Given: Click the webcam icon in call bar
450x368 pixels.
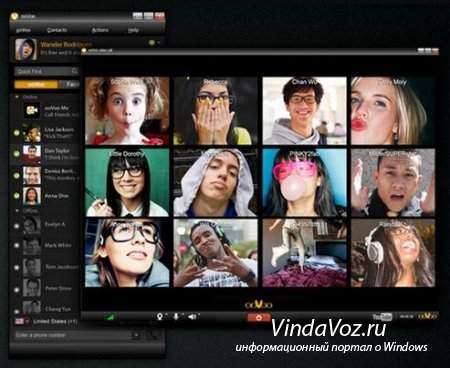Looking at the screenshot, I should (x=160, y=316).
